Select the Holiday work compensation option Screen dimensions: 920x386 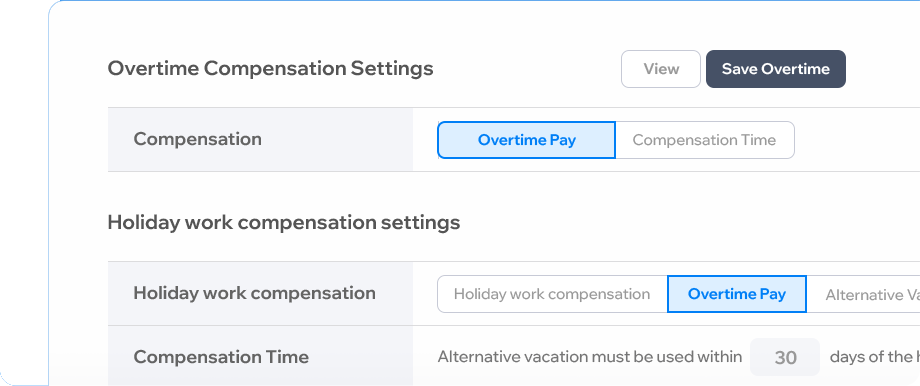click(552, 294)
